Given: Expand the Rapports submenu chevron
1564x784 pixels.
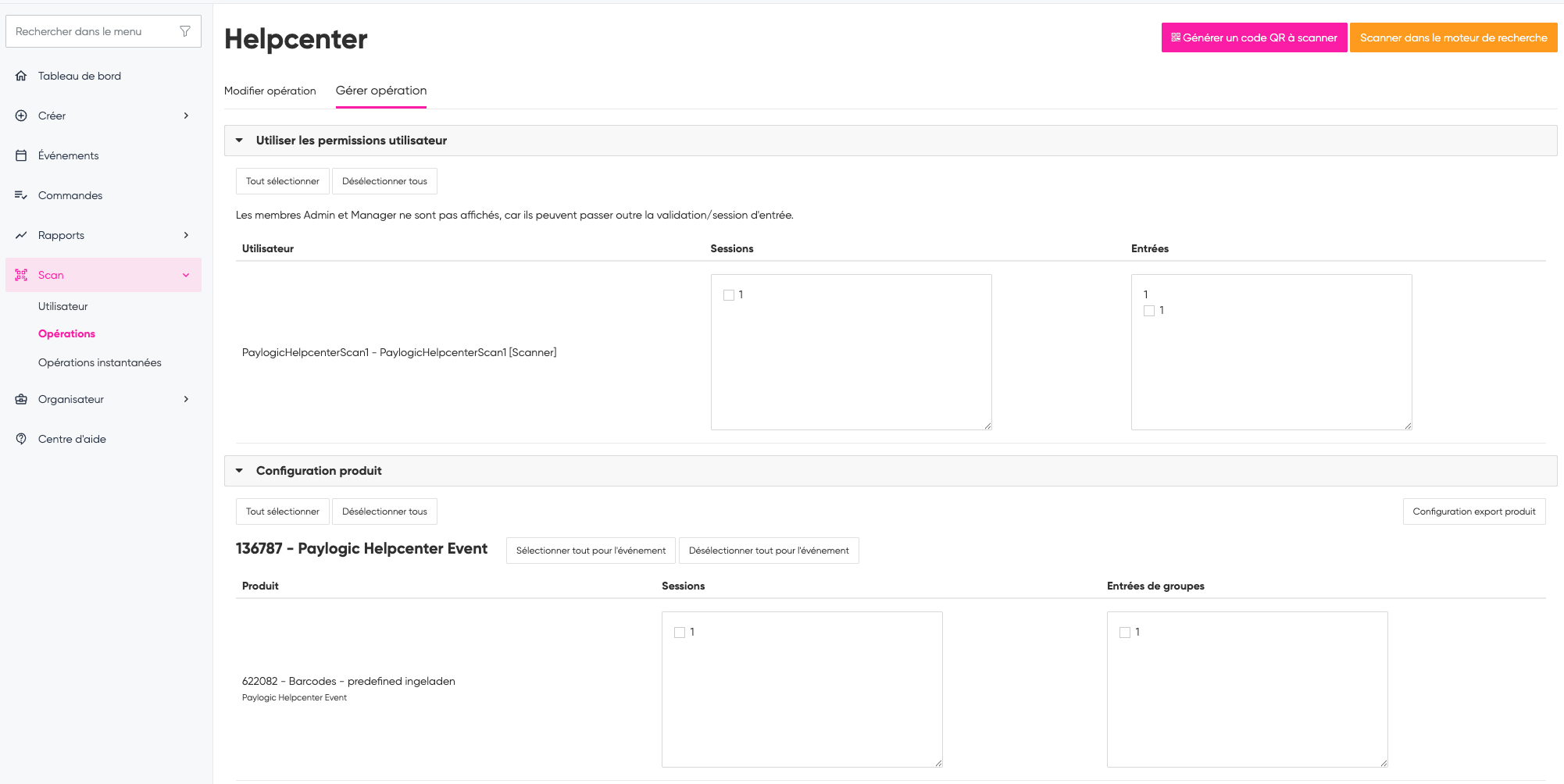Looking at the screenshot, I should [x=186, y=235].
